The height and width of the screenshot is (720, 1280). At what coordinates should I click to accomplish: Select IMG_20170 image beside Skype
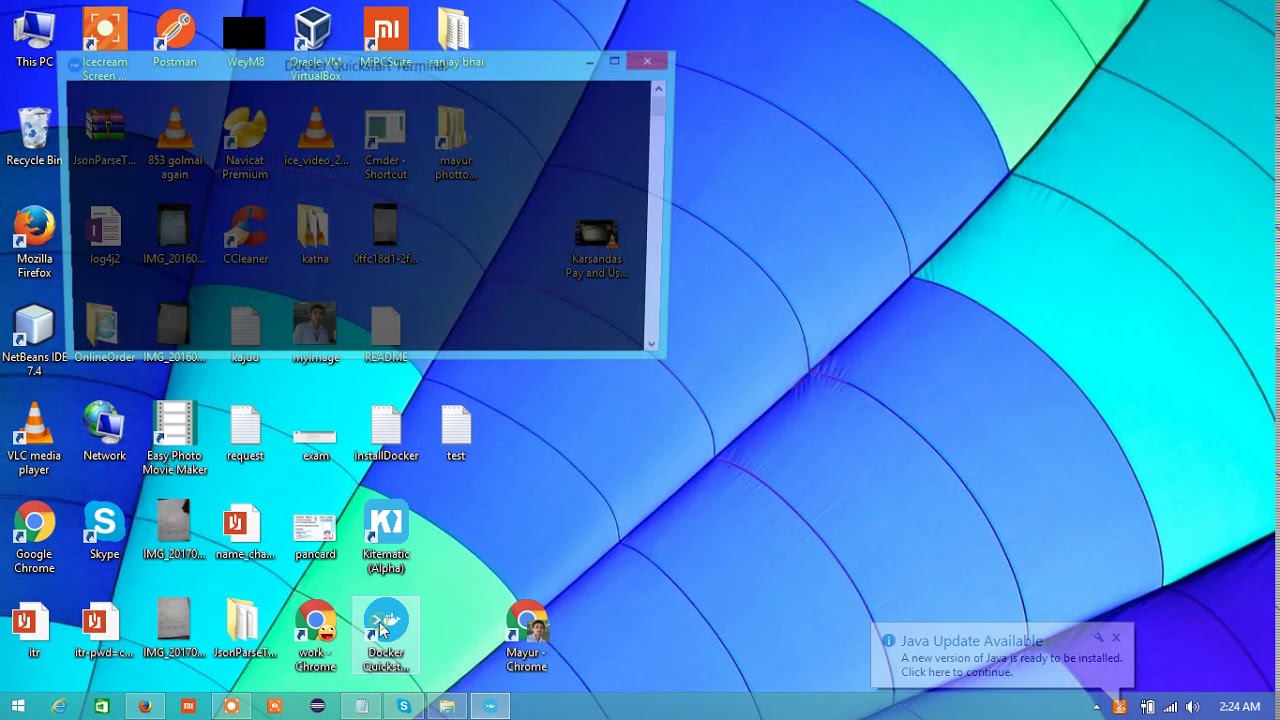174,530
